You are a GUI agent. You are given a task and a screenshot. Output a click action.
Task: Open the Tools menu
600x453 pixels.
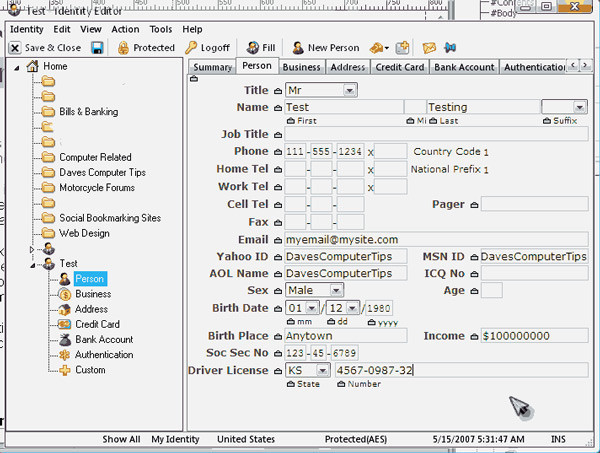click(x=160, y=29)
